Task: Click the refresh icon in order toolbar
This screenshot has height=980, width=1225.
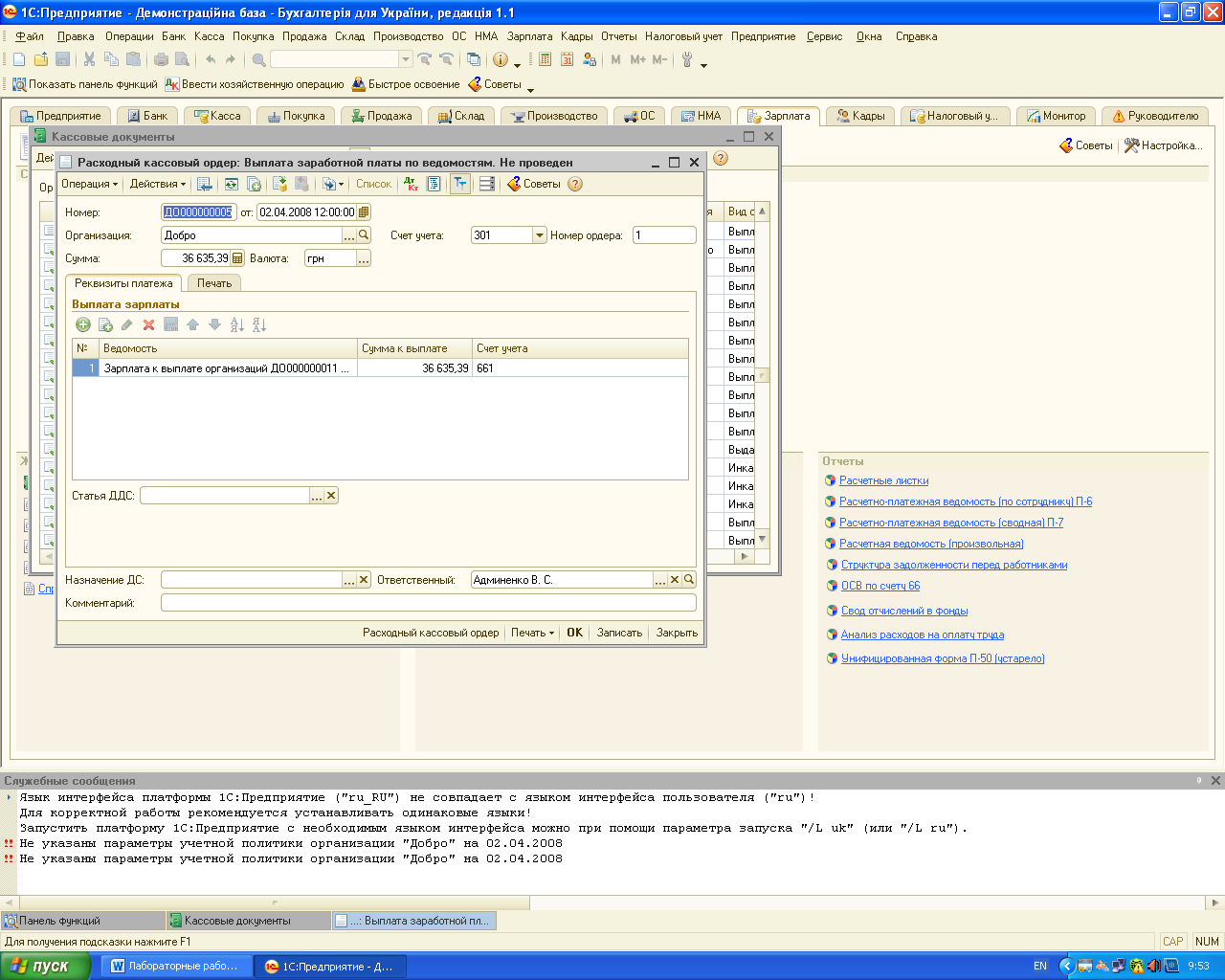Action: tap(232, 184)
